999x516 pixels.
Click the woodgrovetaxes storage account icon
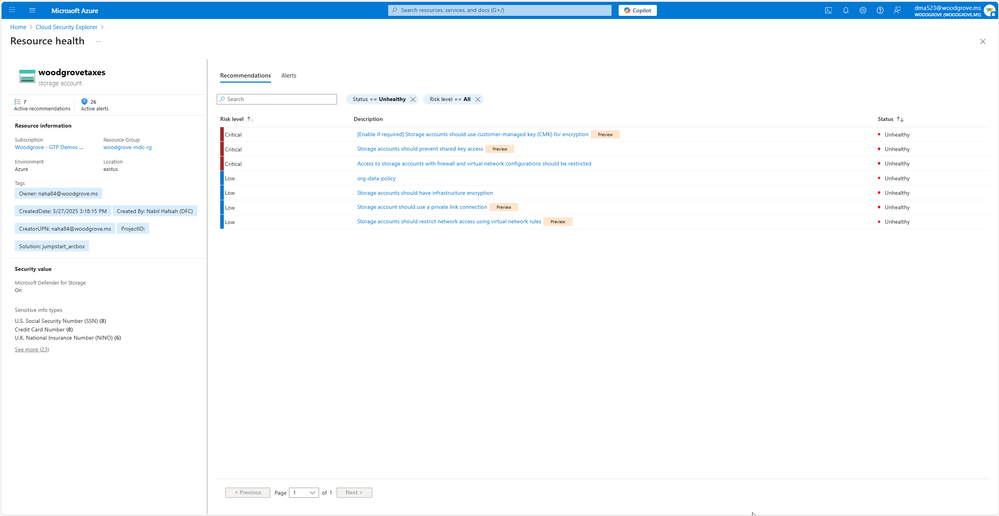click(27, 76)
